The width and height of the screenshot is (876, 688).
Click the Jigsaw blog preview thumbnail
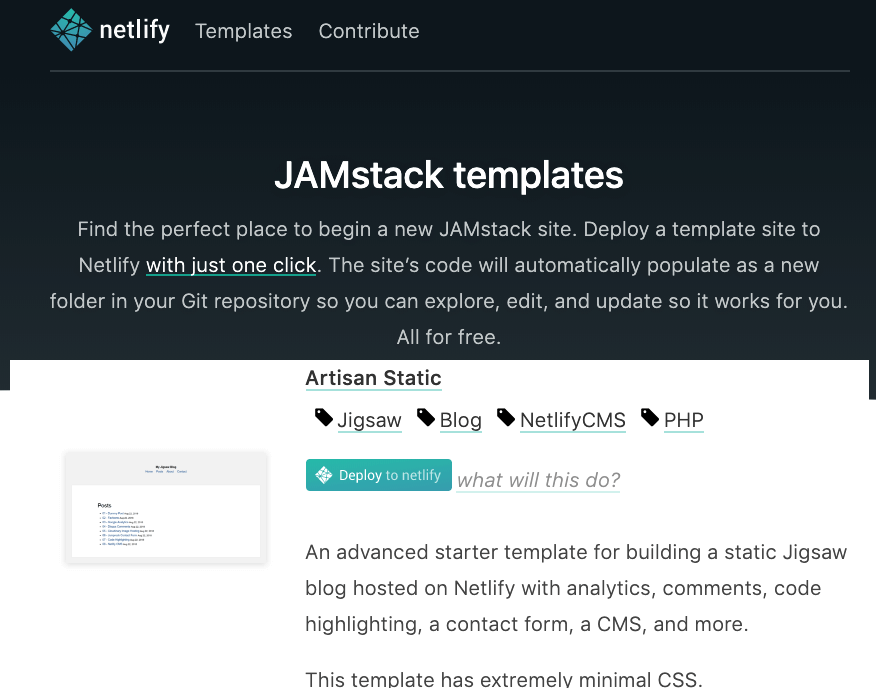click(x=165, y=507)
